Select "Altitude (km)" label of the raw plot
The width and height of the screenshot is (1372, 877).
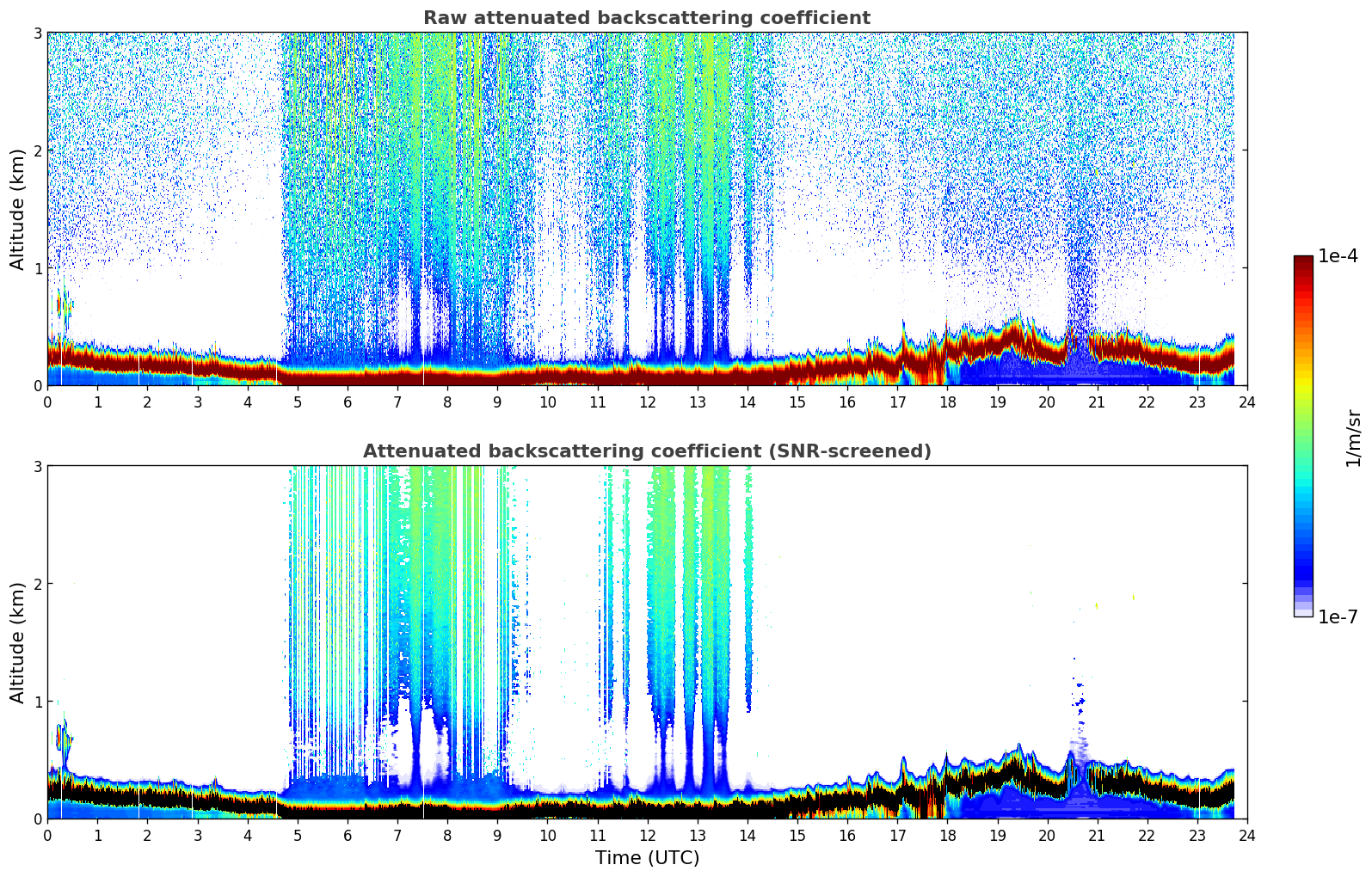[18, 209]
